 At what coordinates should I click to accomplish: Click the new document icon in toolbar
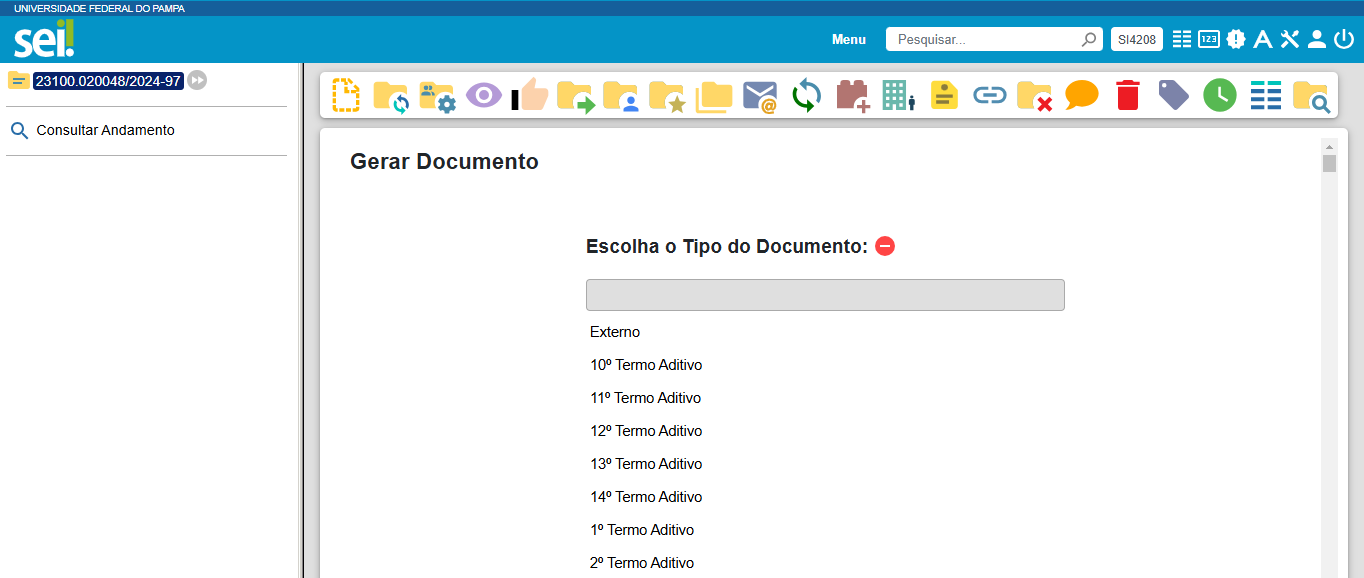pos(345,95)
